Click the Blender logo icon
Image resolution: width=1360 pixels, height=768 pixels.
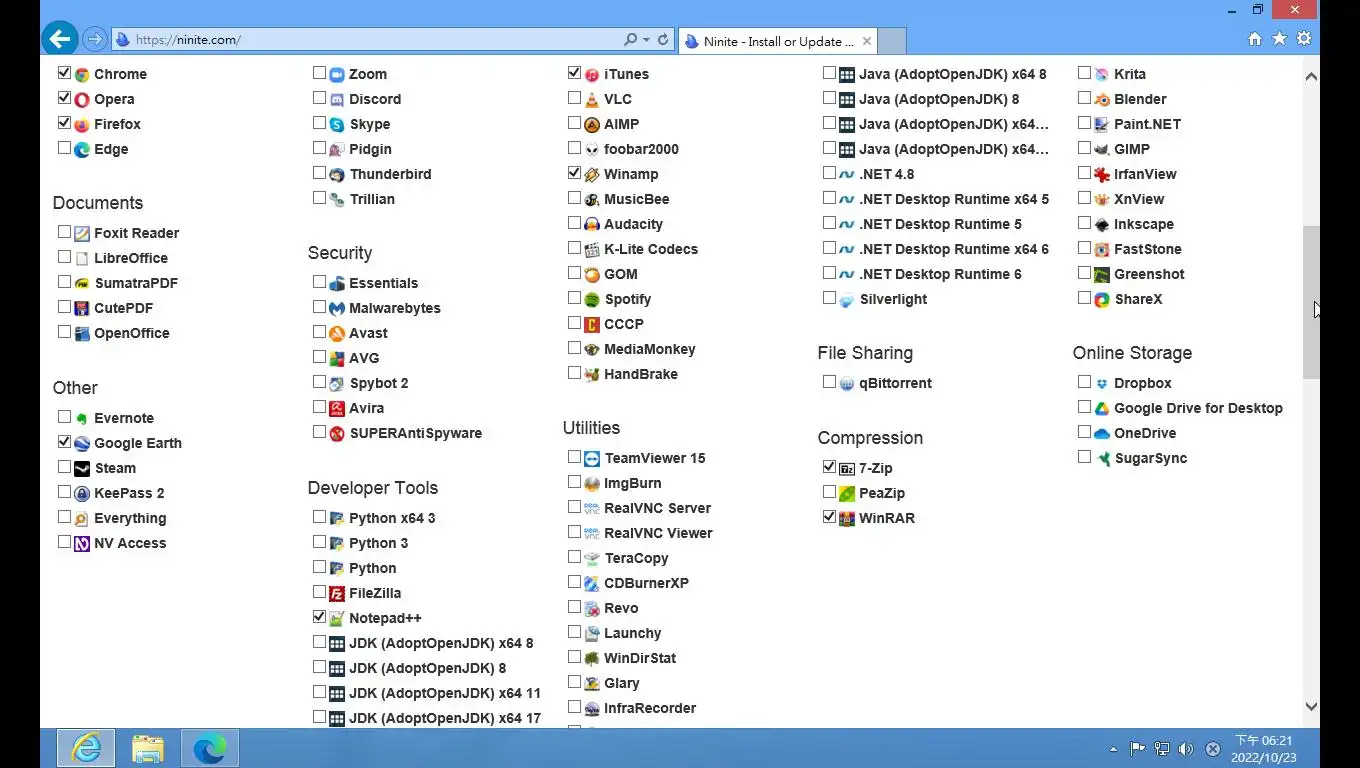1102,100
